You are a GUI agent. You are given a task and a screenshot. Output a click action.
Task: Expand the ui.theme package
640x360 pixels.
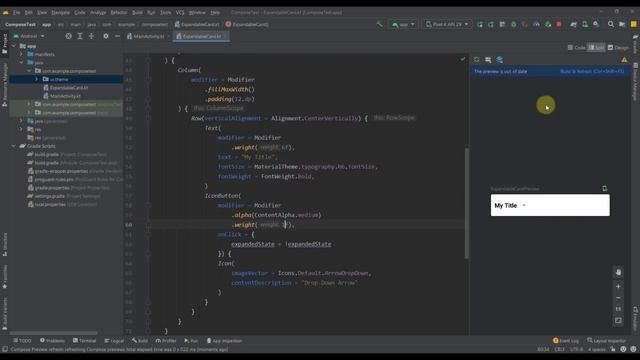point(36,79)
